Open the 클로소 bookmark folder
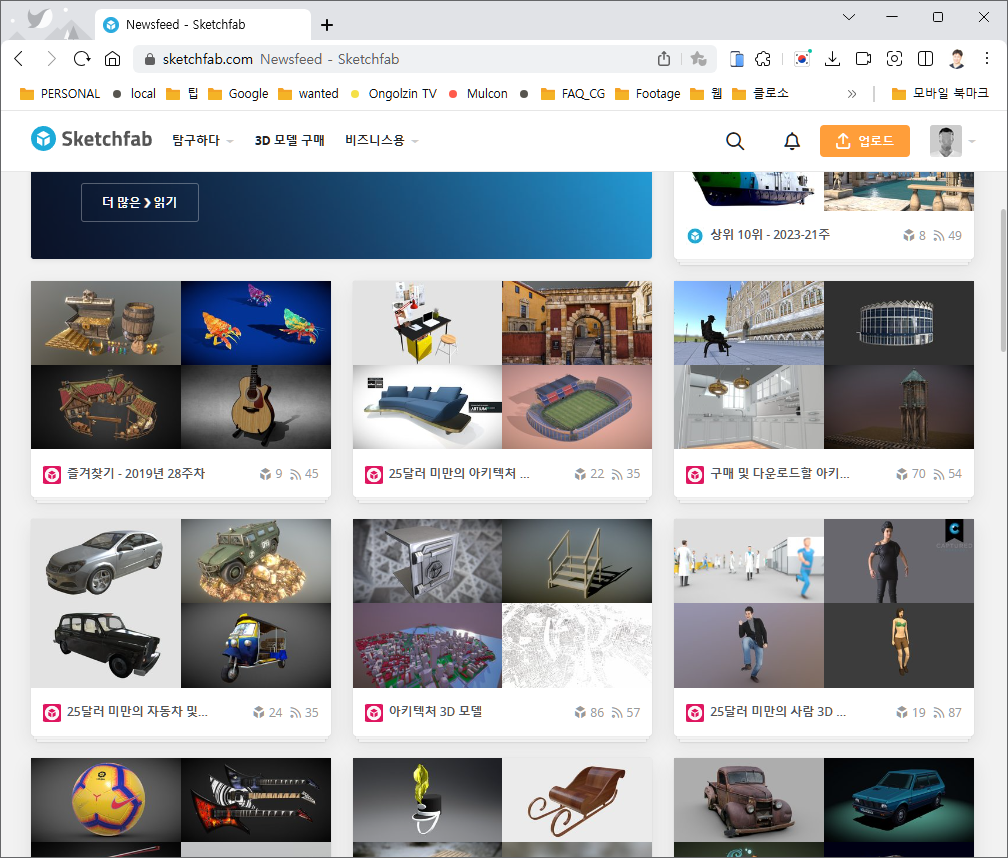The width and height of the screenshot is (1008, 858). (x=760, y=94)
